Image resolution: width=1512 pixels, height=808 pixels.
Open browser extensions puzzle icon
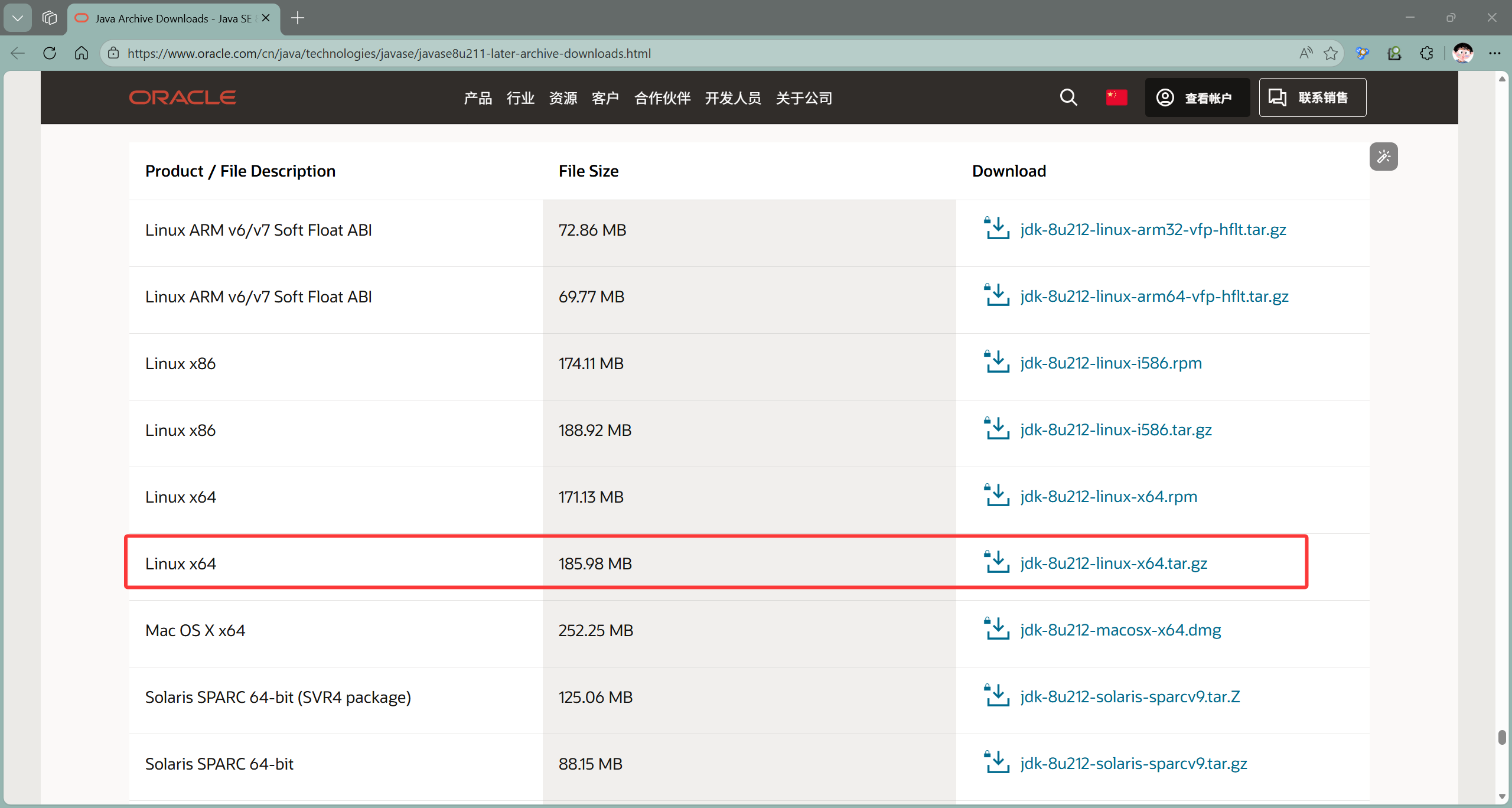[x=1426, y=53]
